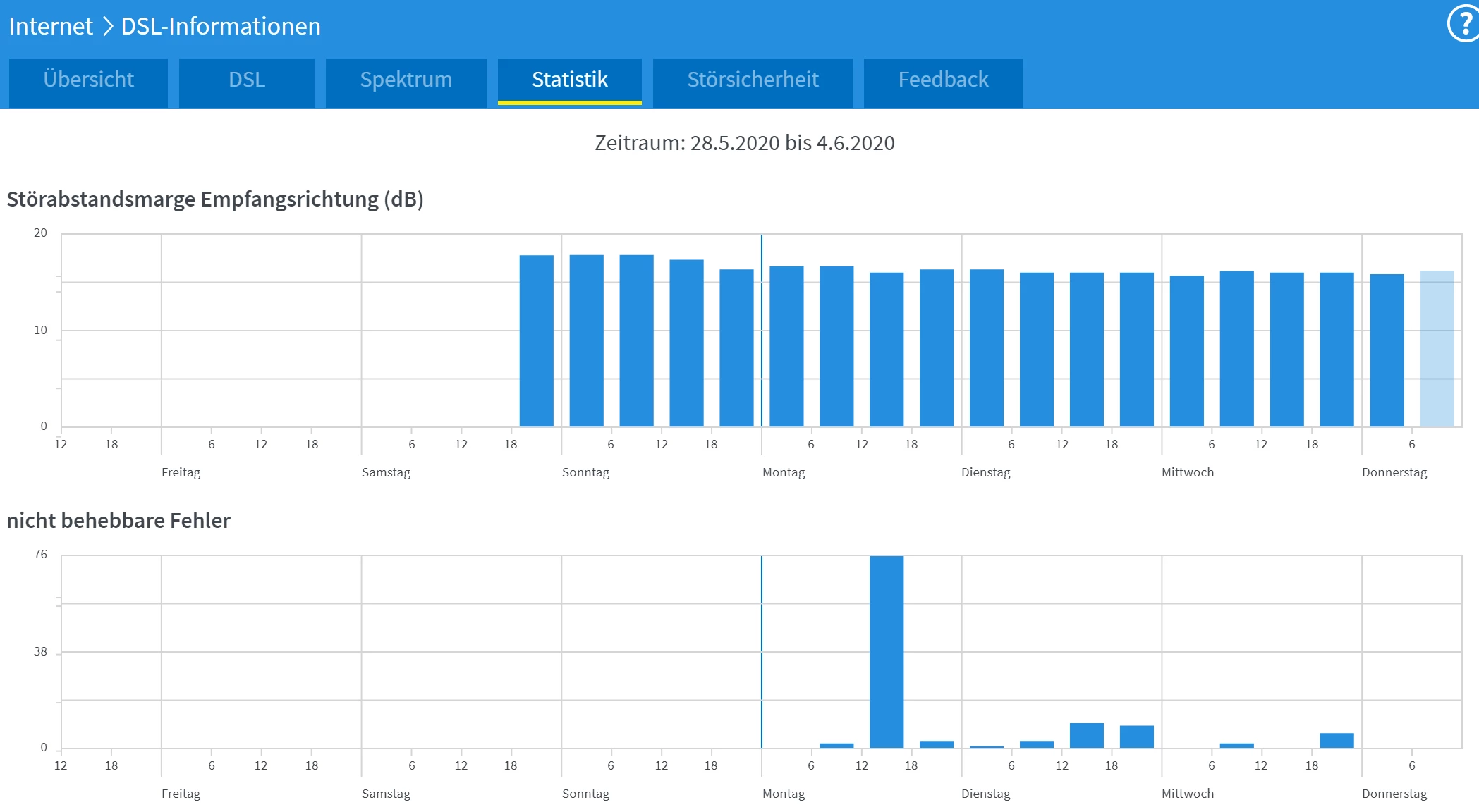Open the Spektrum tab

point(406,80)
